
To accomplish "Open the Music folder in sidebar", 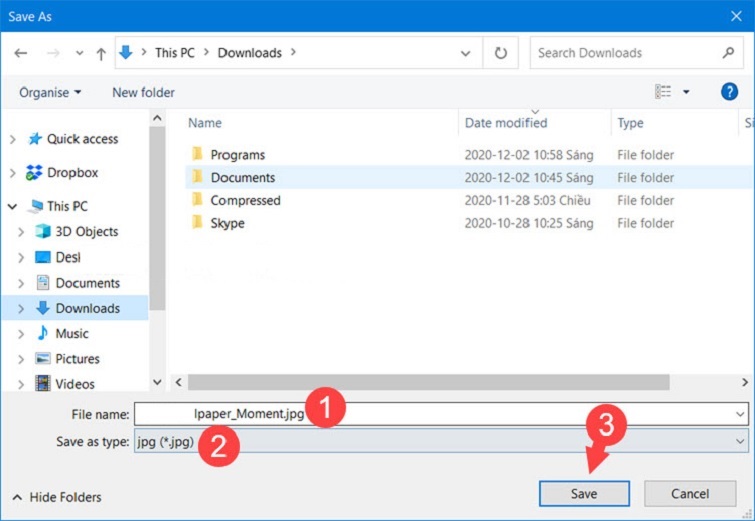I will pyautogui.click(x=71, y=333).
